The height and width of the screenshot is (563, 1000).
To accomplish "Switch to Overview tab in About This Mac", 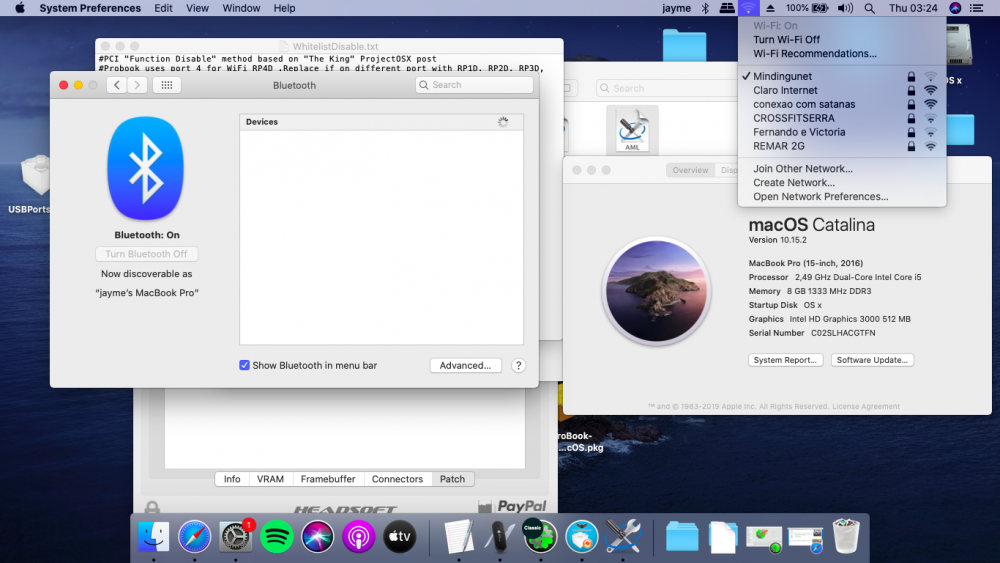I will 690,170.
